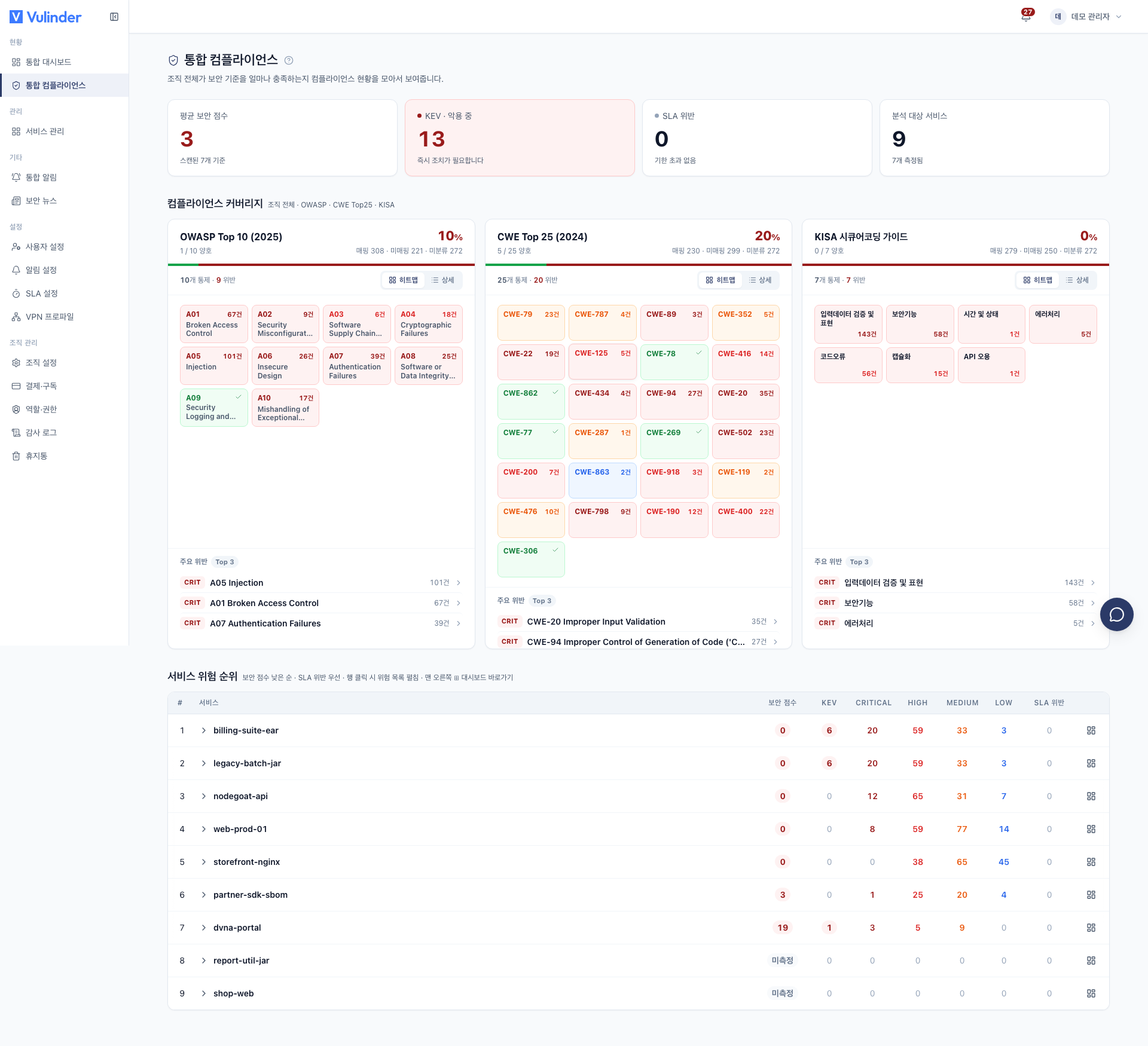Click the 데 user avatar circle

pos(1058,17)
